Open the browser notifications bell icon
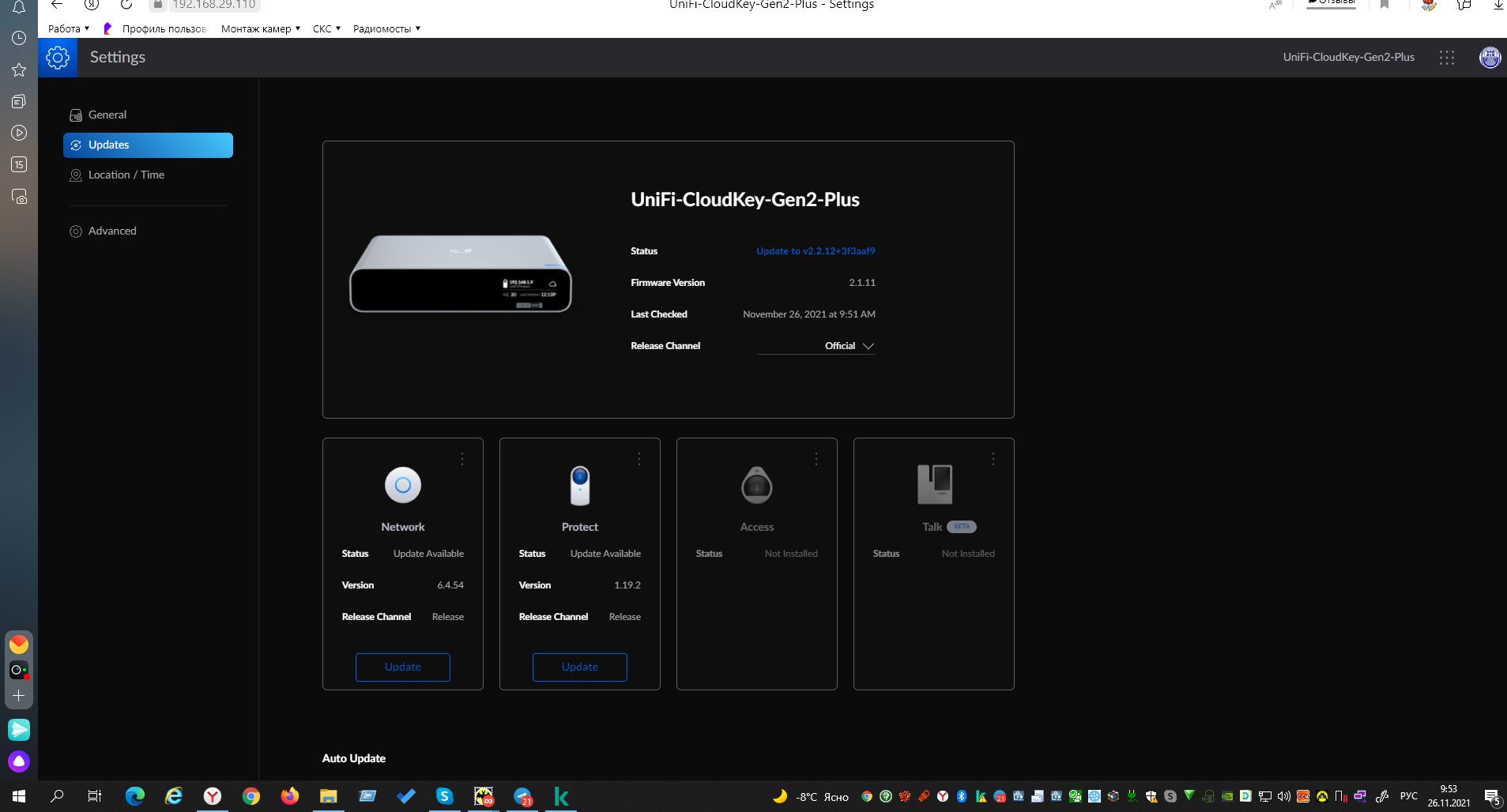Screen dimensions: 1507x812 (x=19, y=7)
